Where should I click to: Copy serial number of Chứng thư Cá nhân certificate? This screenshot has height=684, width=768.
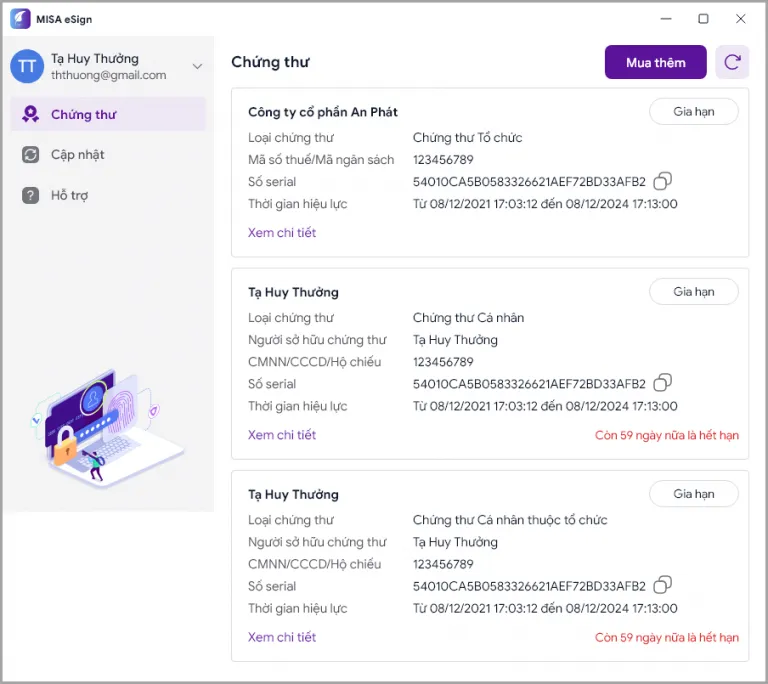pos(662,383)
